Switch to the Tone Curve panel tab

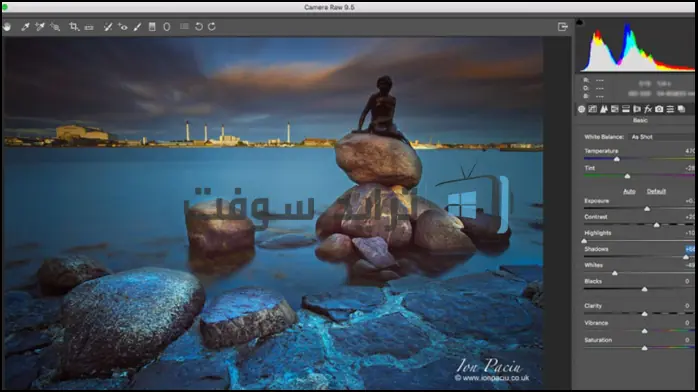[592, 109]
